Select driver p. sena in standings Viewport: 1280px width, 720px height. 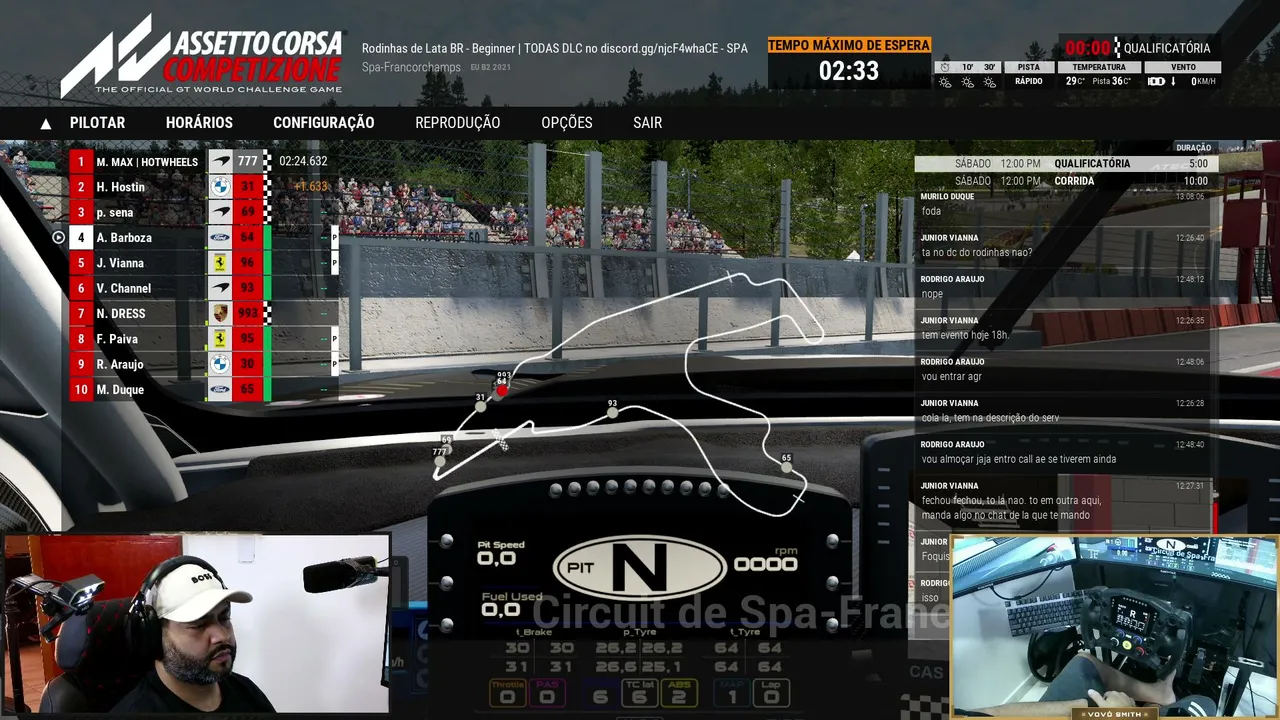tap(115, 213)
